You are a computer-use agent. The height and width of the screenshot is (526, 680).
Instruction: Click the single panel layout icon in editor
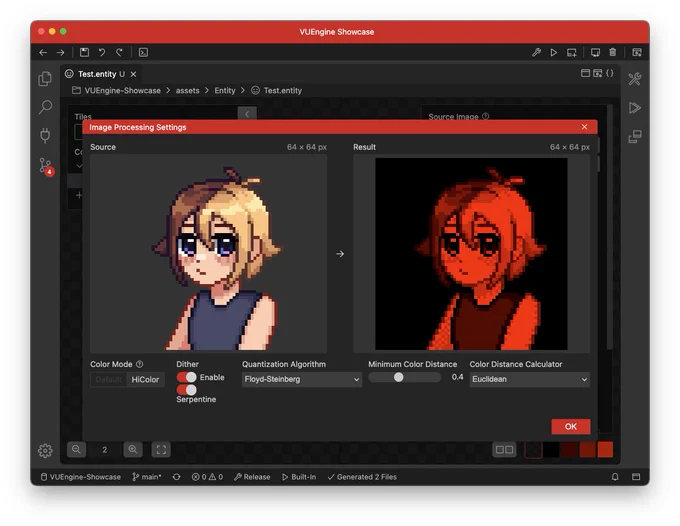pyautogui.click(x=585, y=73)
